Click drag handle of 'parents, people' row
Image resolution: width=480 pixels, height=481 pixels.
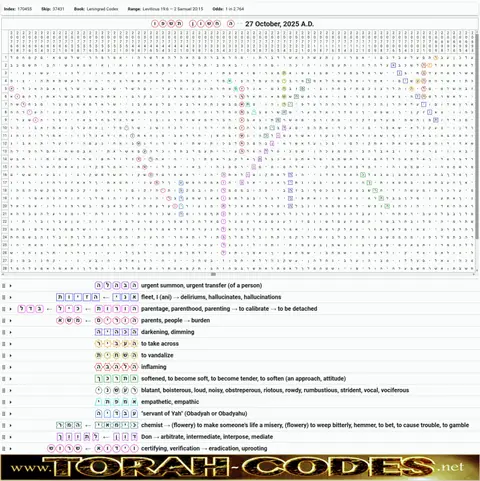coord(4,321)
